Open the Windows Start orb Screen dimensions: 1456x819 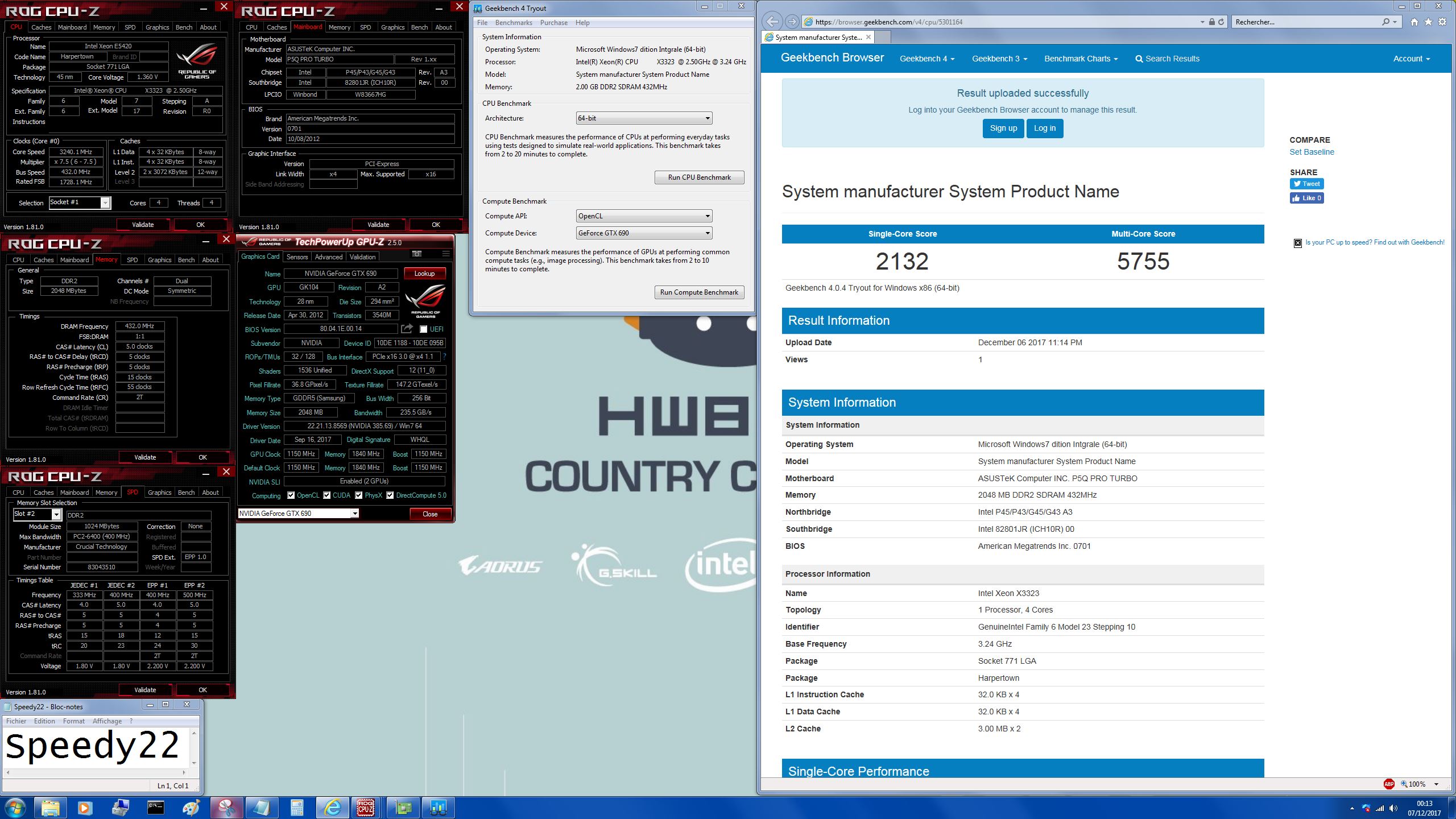point(15,808)
